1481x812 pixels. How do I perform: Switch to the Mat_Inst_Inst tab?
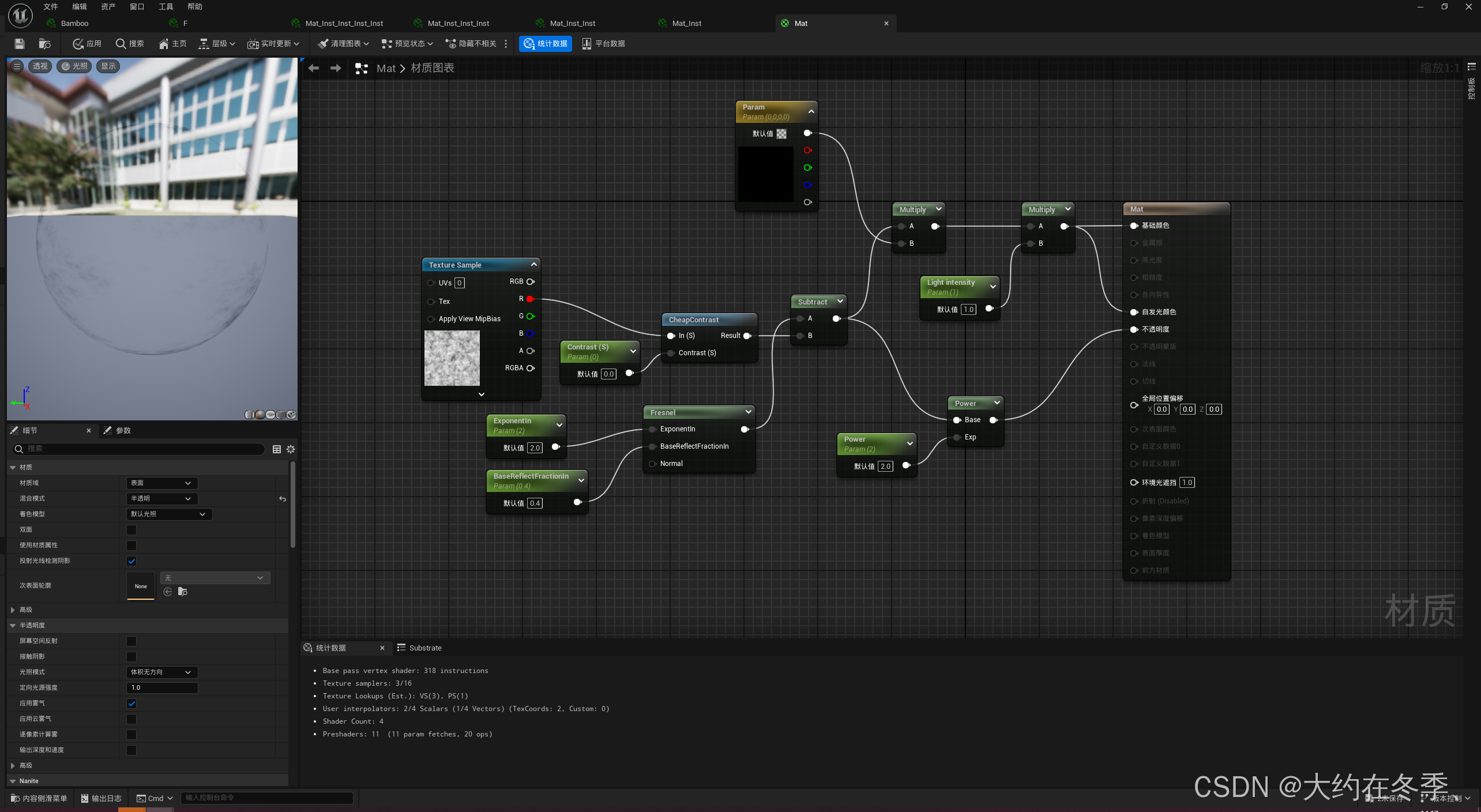click(572, 24)
